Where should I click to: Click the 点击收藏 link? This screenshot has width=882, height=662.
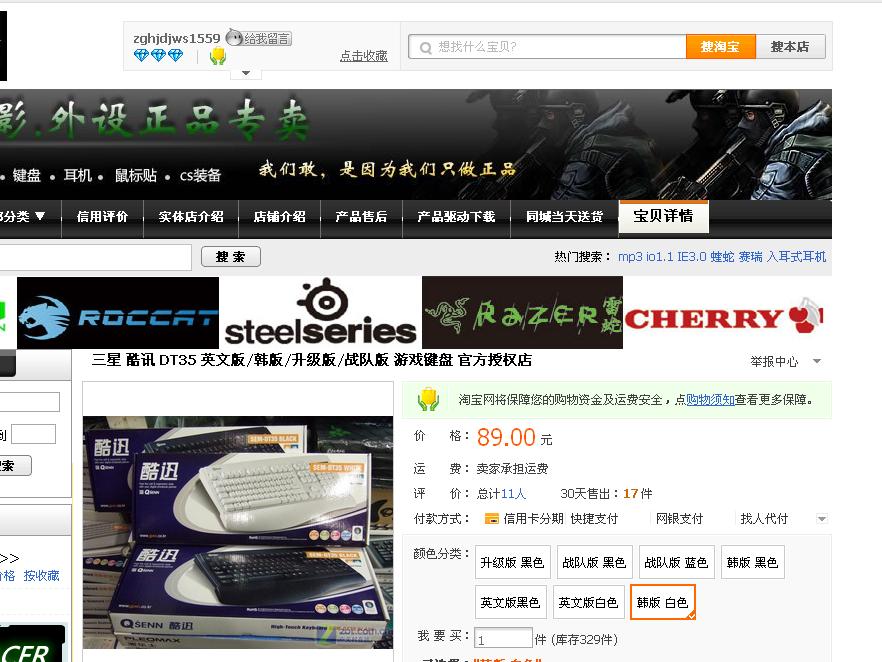click(x=363, y=56)
